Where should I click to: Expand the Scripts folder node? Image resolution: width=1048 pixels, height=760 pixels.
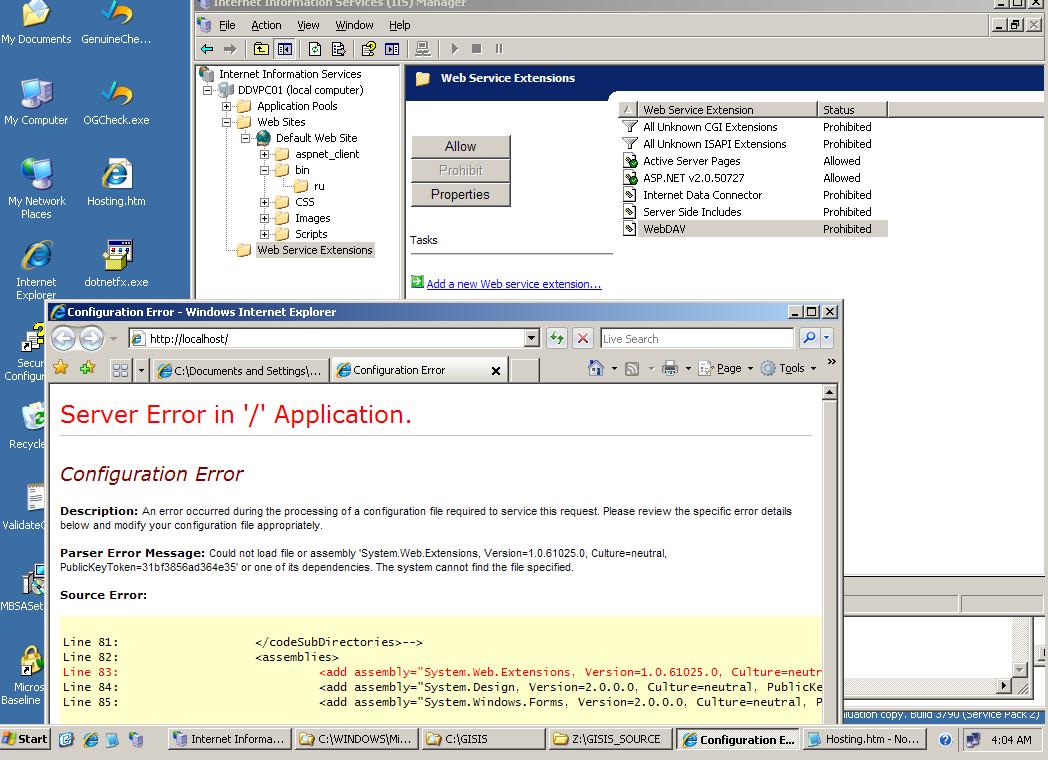pyautogui.click(x=265, y=235)
